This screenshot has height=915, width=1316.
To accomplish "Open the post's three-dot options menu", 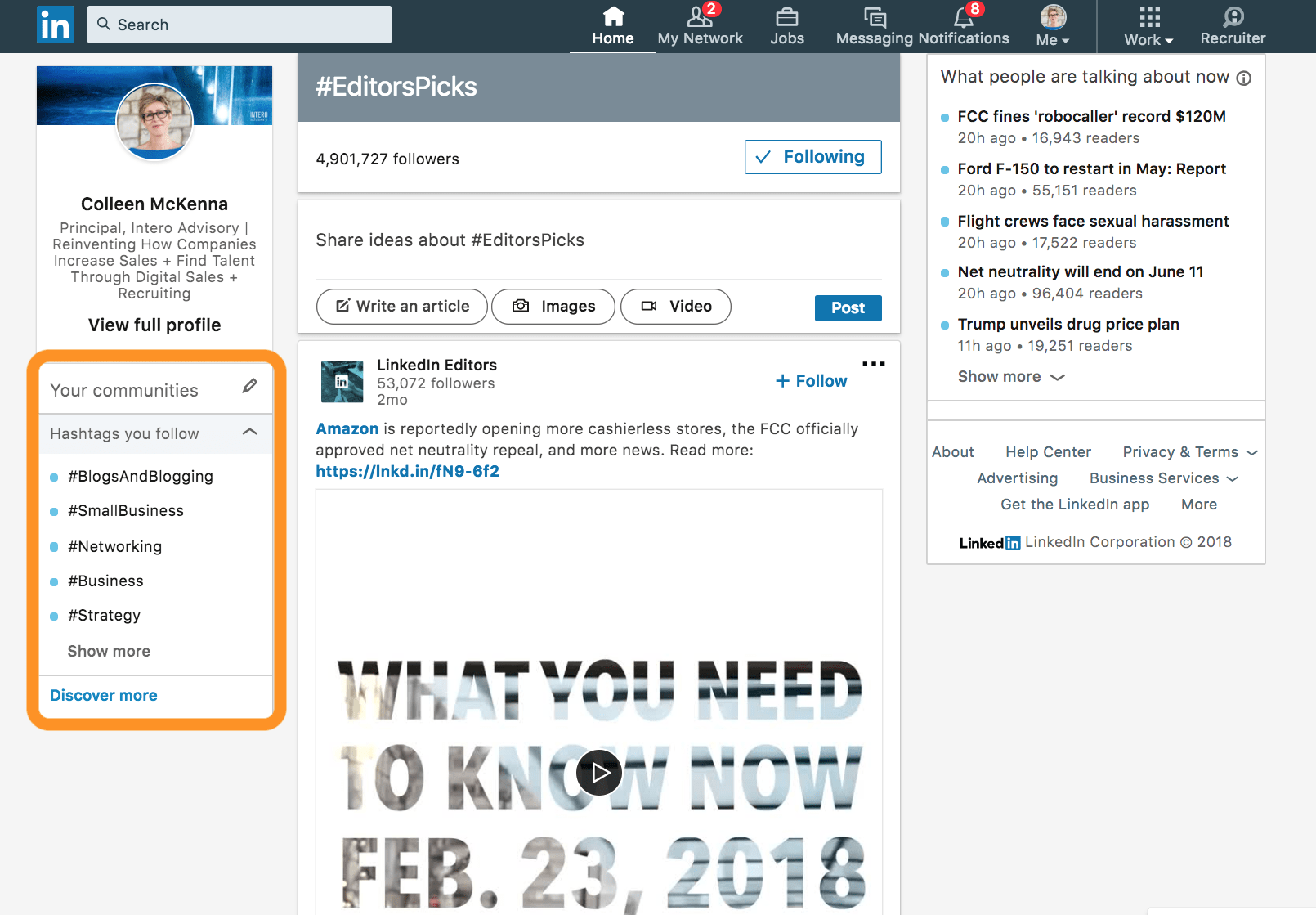I will pos(873,364).
